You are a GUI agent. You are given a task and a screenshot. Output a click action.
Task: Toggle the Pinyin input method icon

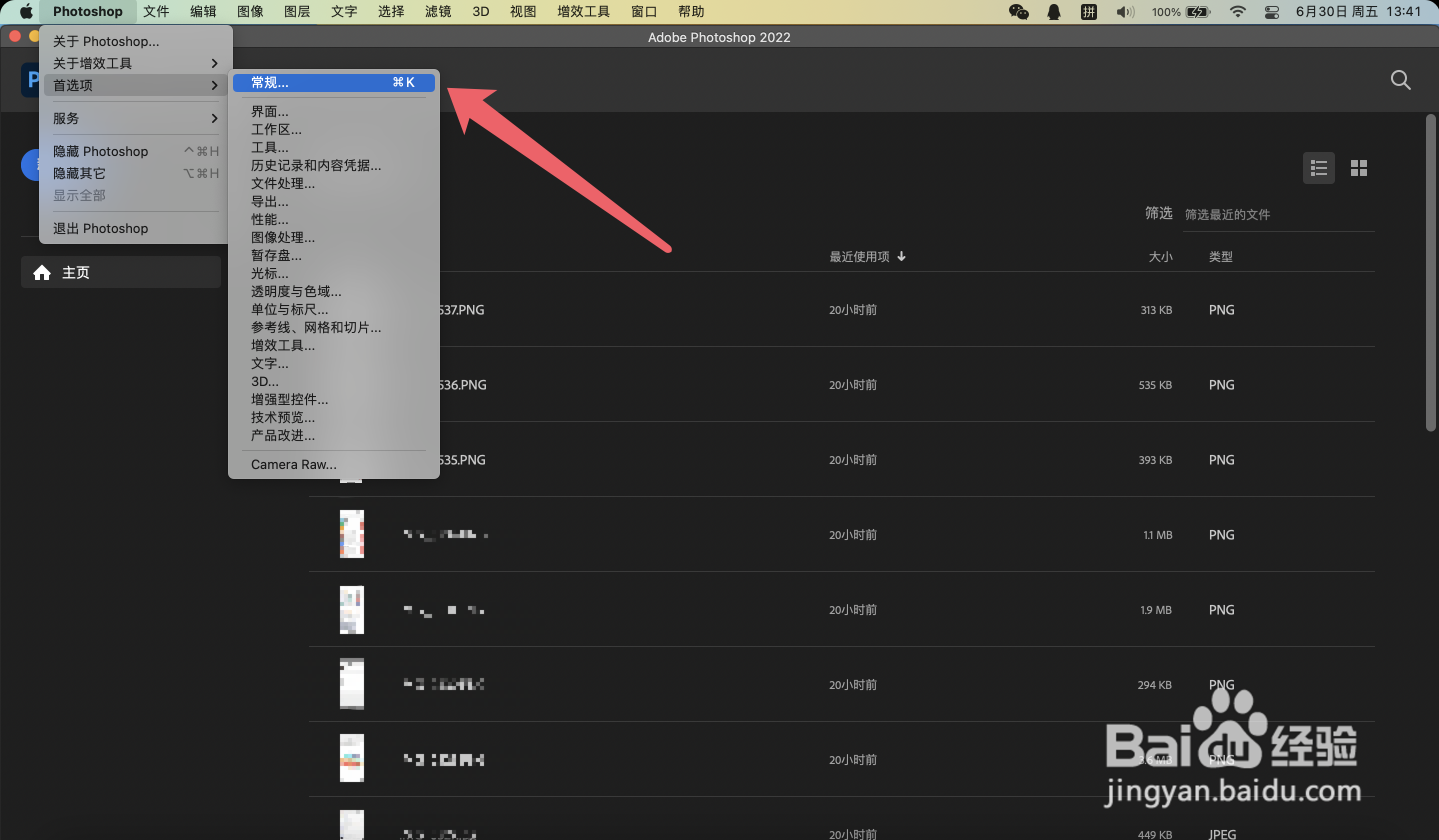point(1088,12)
